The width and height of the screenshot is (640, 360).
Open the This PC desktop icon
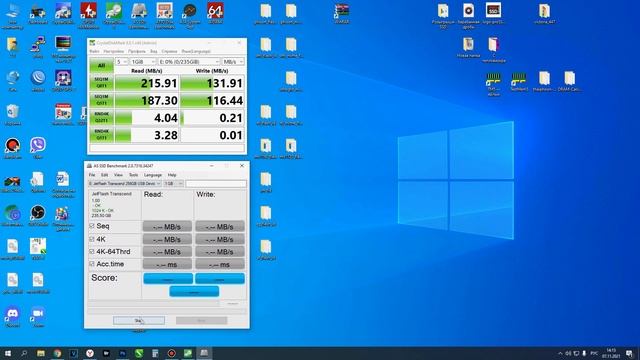[x=13, y=16]
